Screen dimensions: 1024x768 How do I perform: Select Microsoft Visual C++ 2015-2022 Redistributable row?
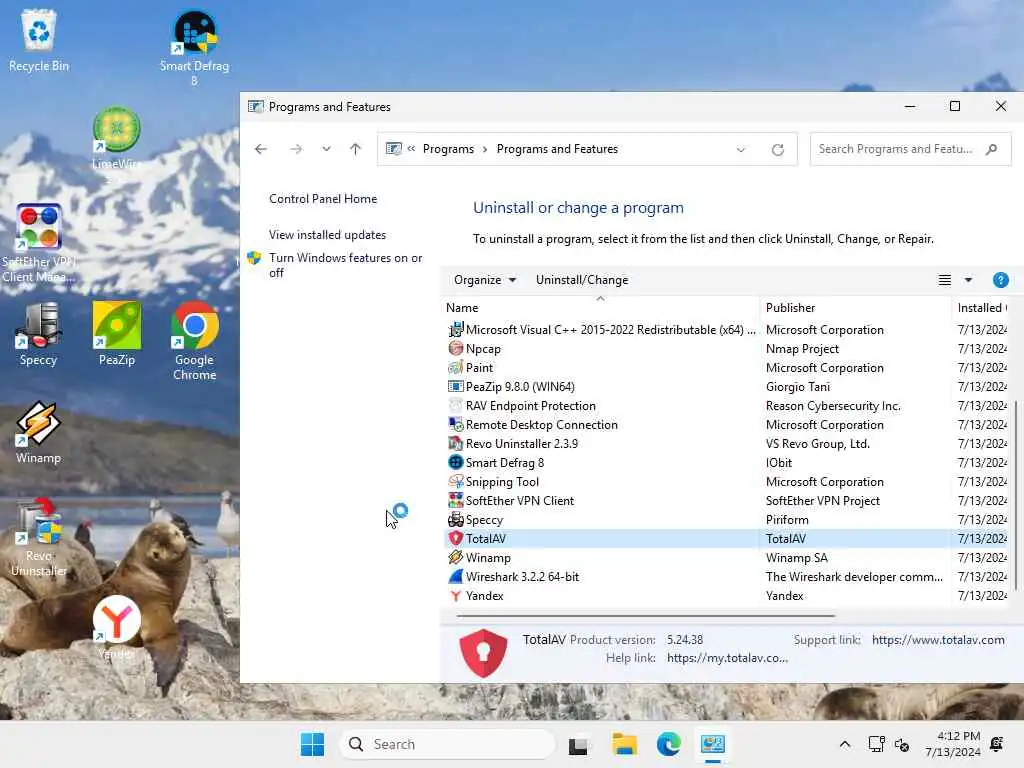tap(725, 330)
